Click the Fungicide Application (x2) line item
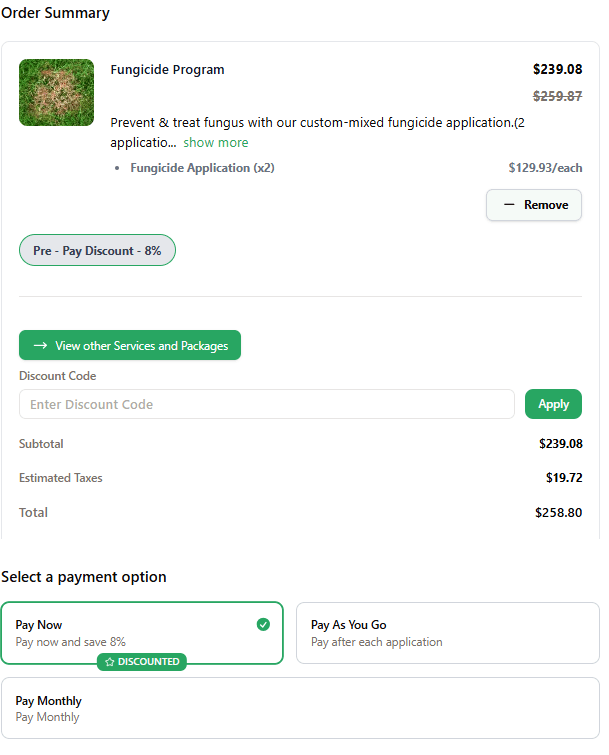 (x=202, y=168)
